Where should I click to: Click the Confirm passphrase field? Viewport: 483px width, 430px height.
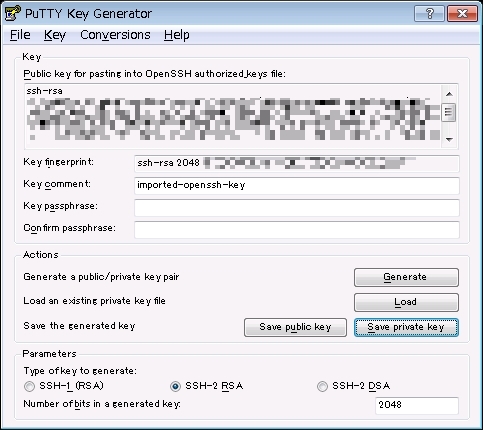(297, 229)
